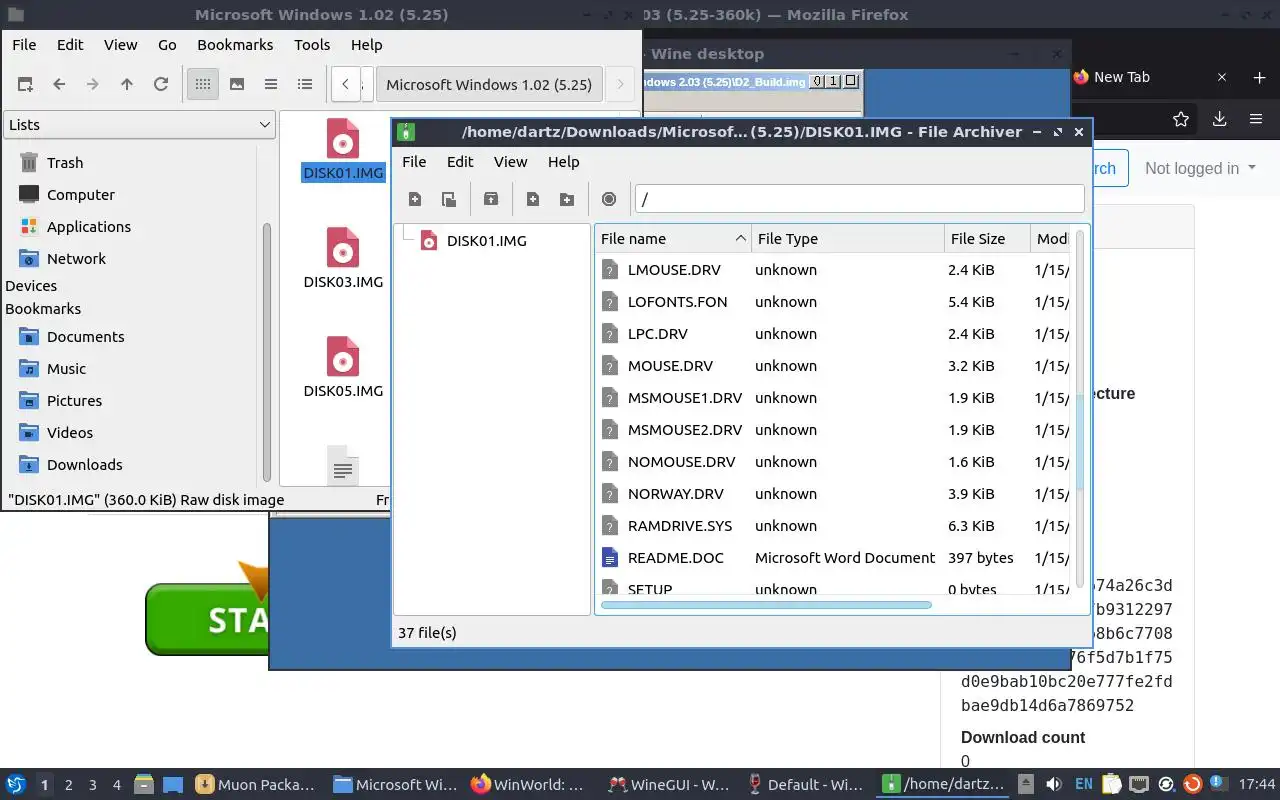Open a new Firefox tab with plus
1280x800 pixels.
[x=1259, y=77]
